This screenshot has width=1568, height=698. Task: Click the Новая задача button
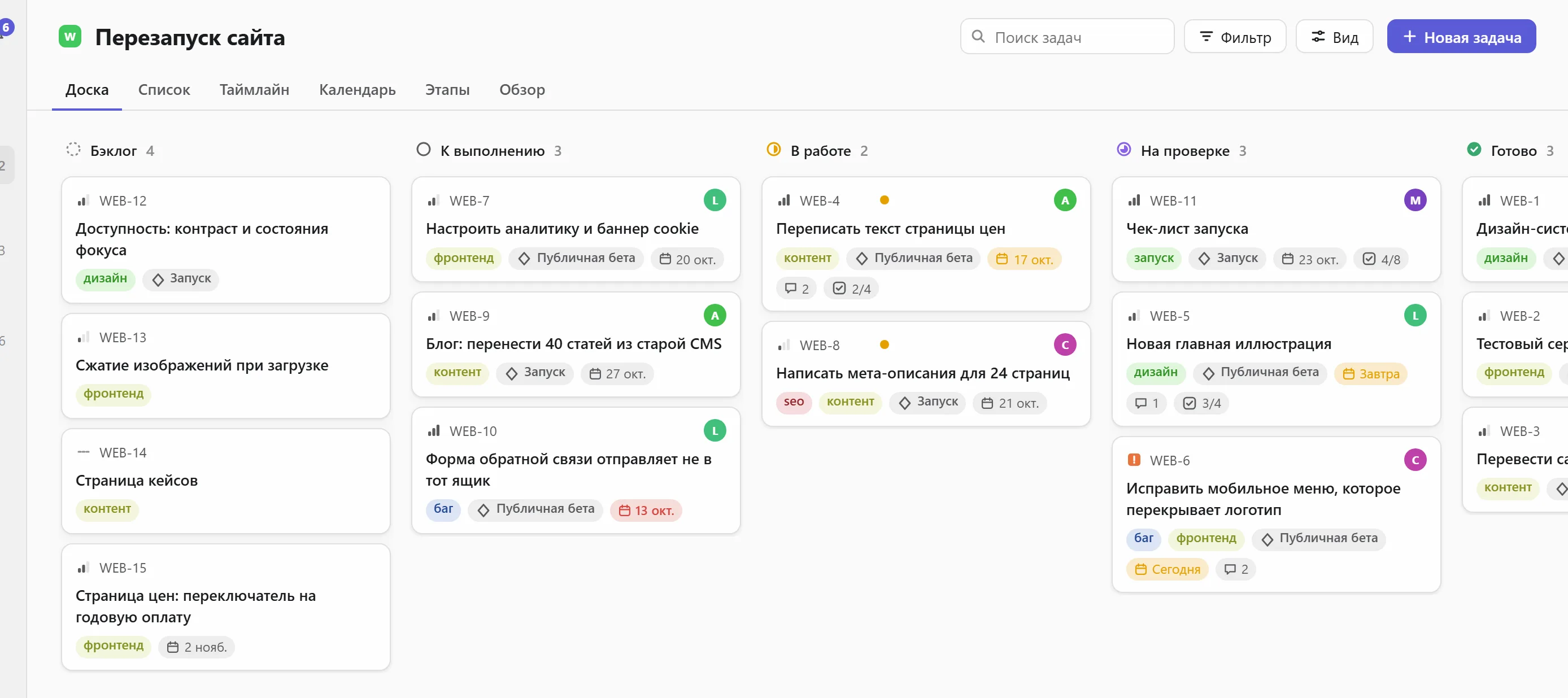point(1461,37)
